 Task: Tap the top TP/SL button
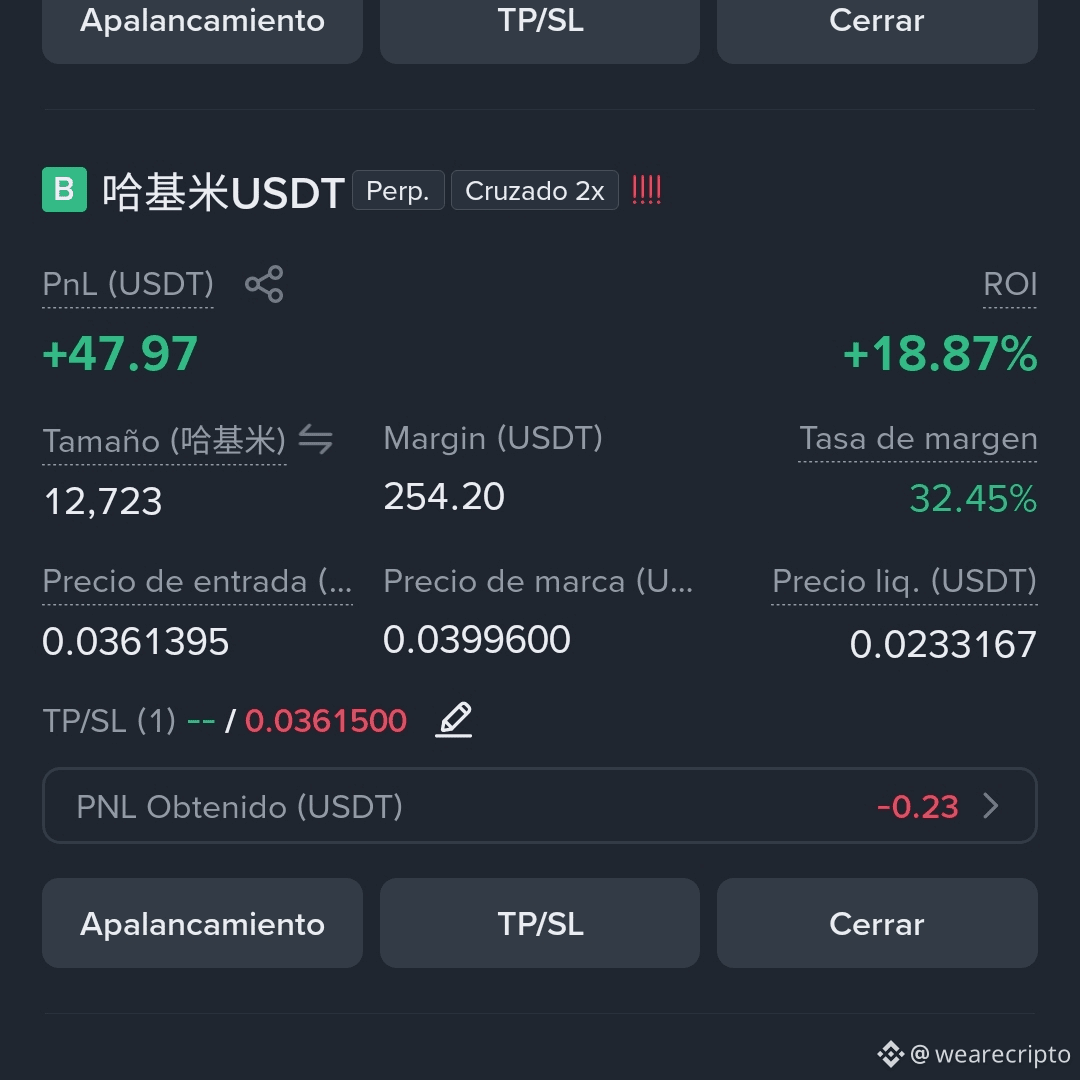[x=540, y=28]
